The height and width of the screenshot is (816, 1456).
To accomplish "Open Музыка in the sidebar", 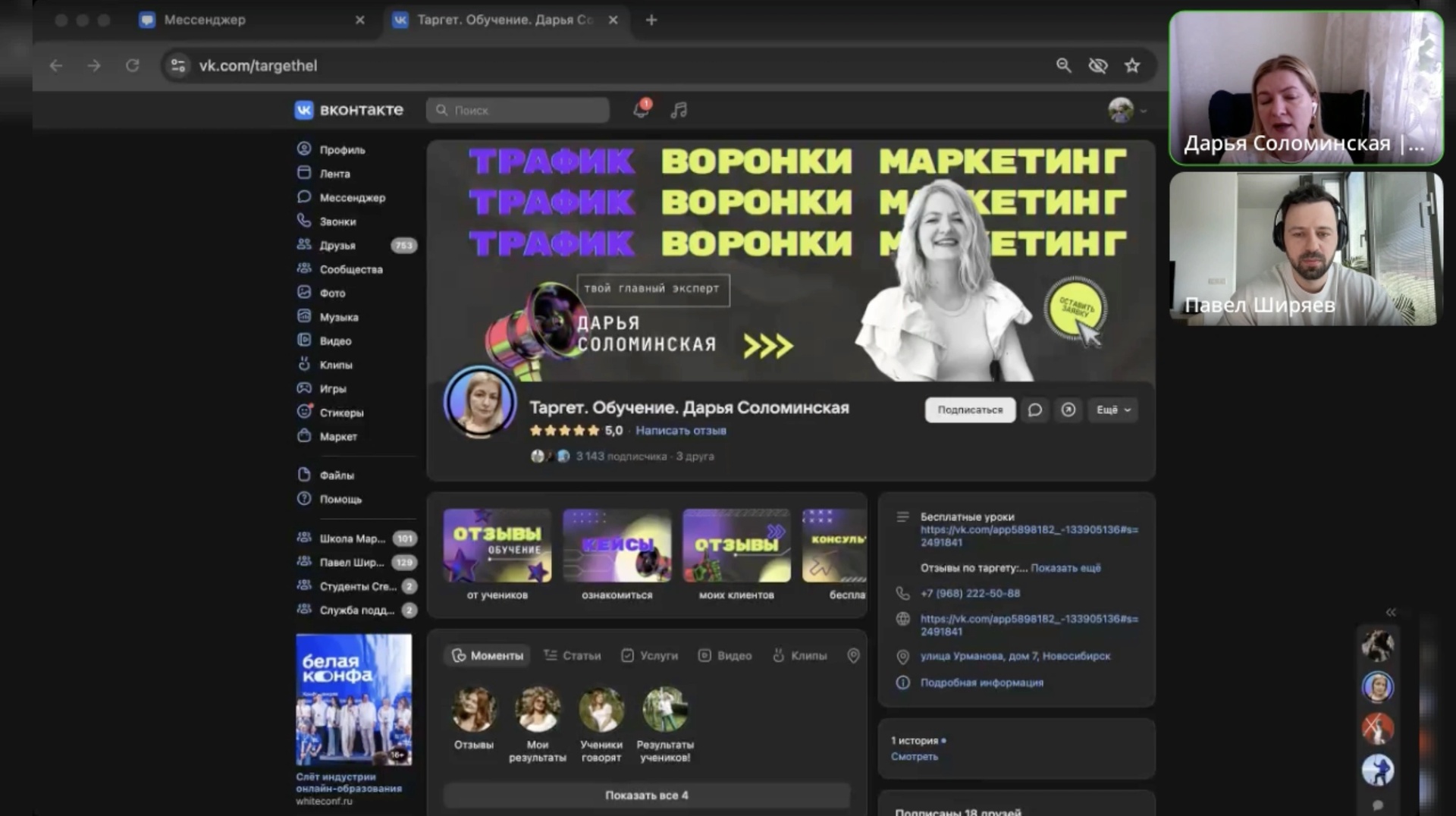I will (x=328, y=317).
